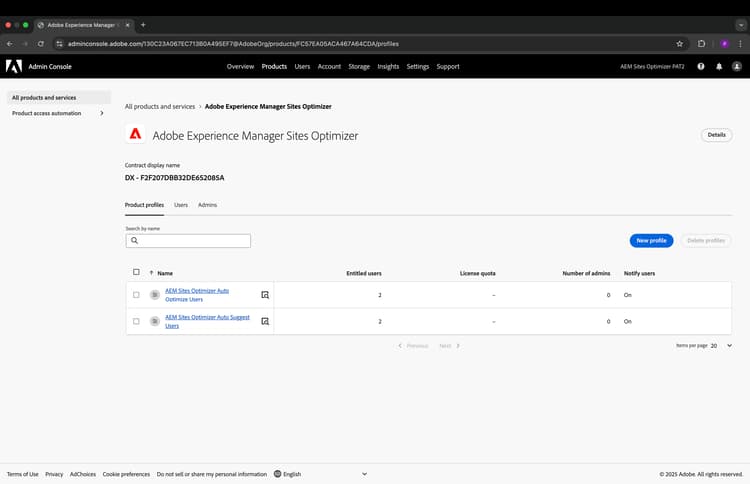Screen dimensions: 750x484
Task: Select Product access automation in sidebar
Action: point(46,113)
